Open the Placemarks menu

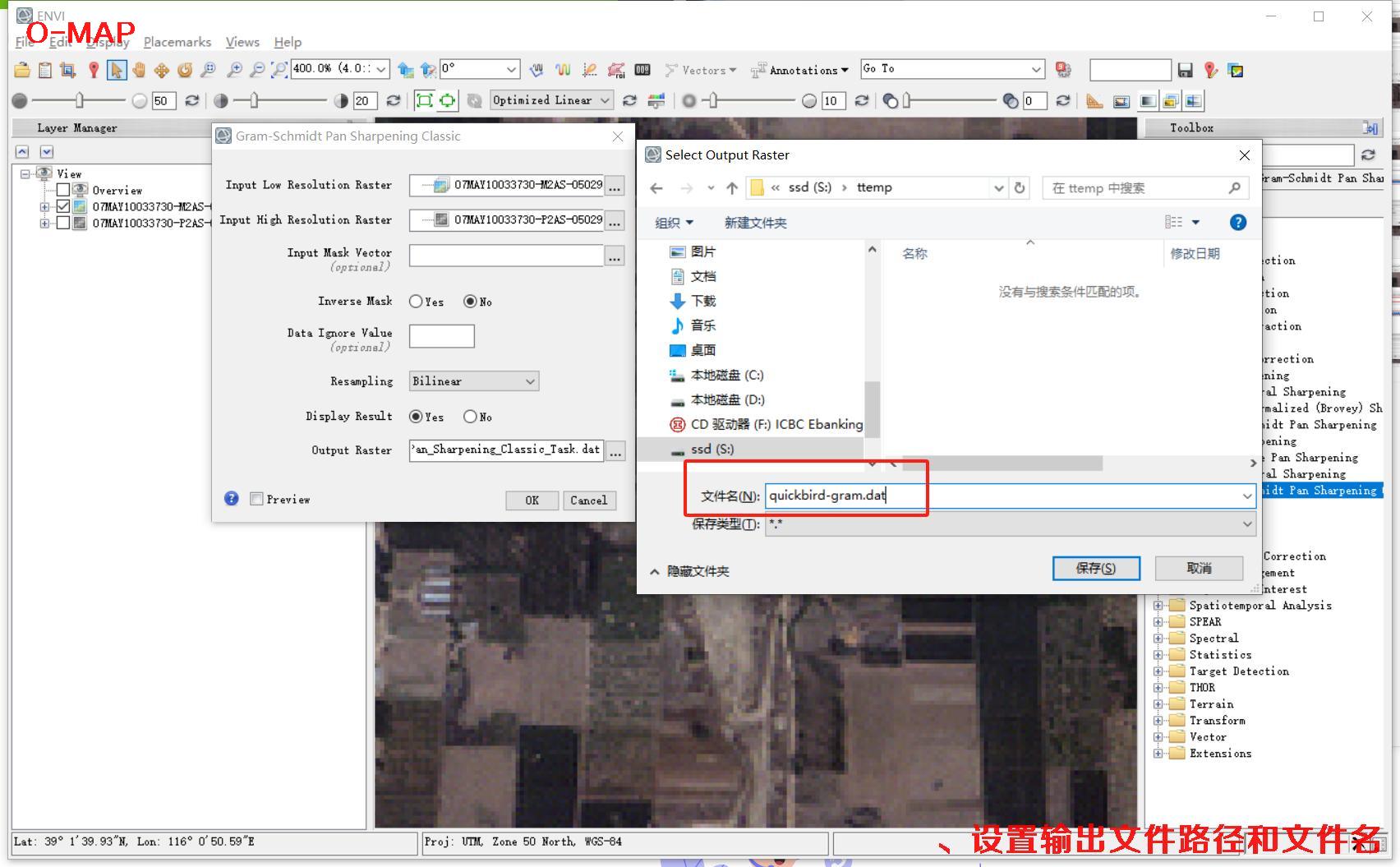click(177, 42)
